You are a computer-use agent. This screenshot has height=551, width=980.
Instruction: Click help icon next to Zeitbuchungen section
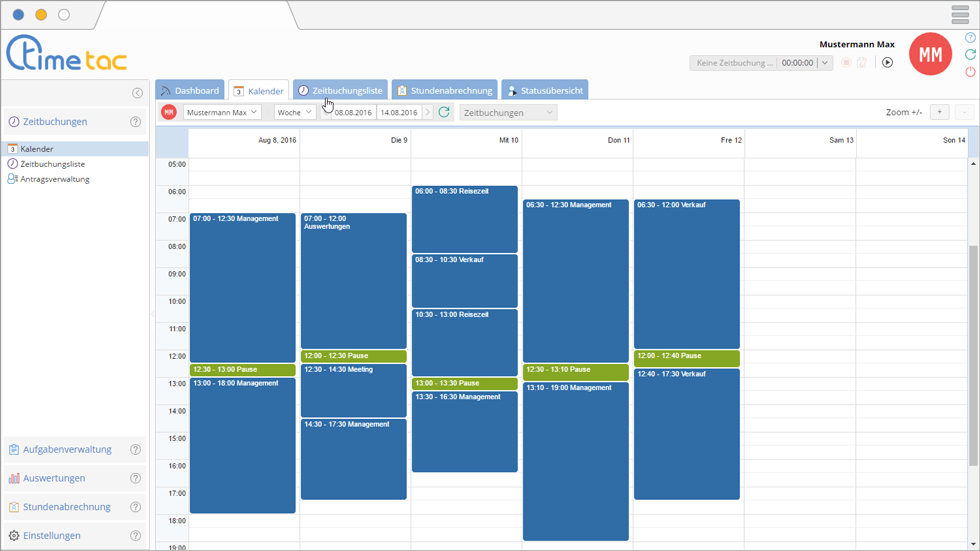pyautogui.click(x=136, y=122)
